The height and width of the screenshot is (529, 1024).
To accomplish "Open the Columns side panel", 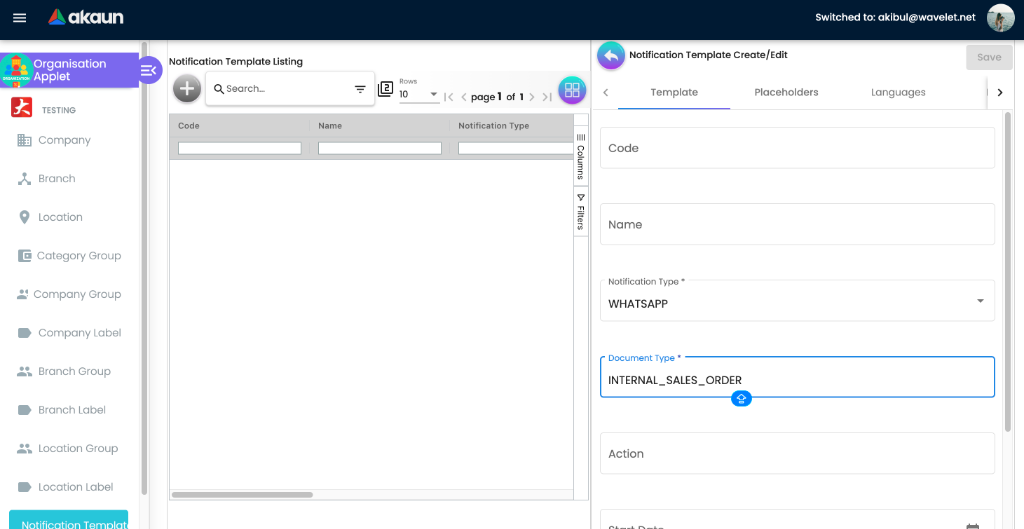I will pos(581,156).
